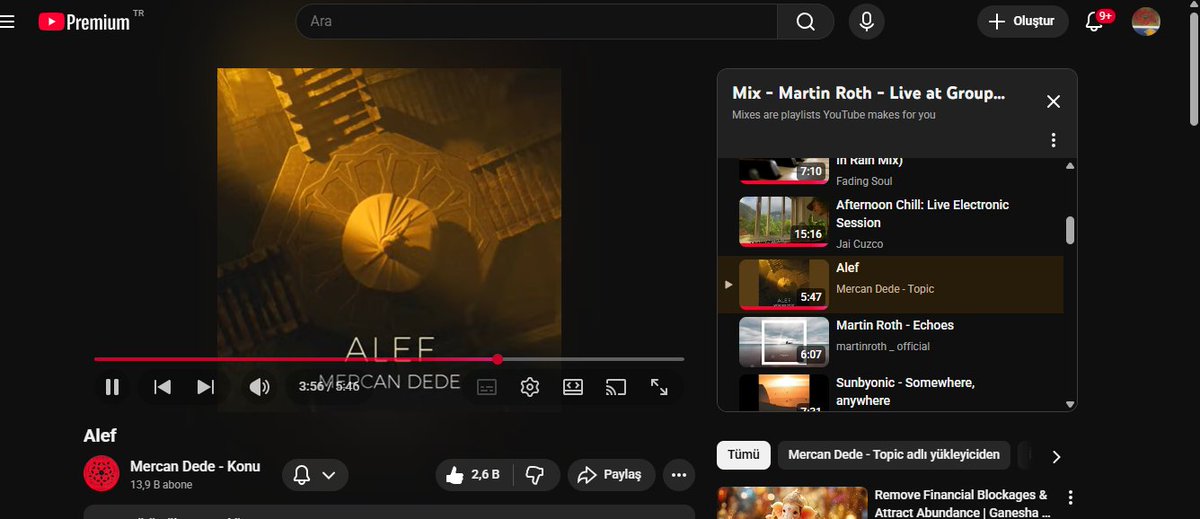This screenshot has height=519, width=1200.
Task: Open the account avatar menu
Action: click(1146, 21)
